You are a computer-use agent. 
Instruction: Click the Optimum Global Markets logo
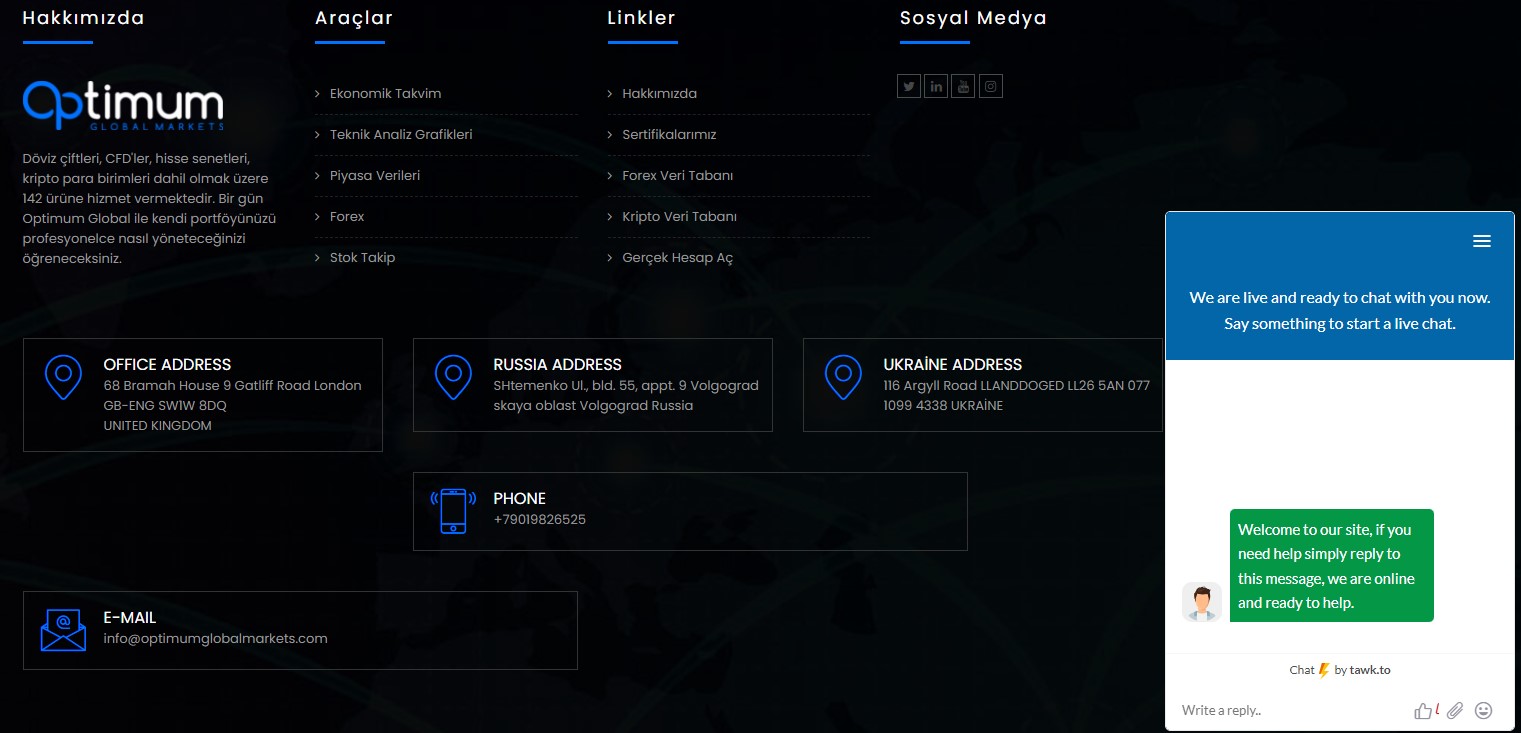123,105
